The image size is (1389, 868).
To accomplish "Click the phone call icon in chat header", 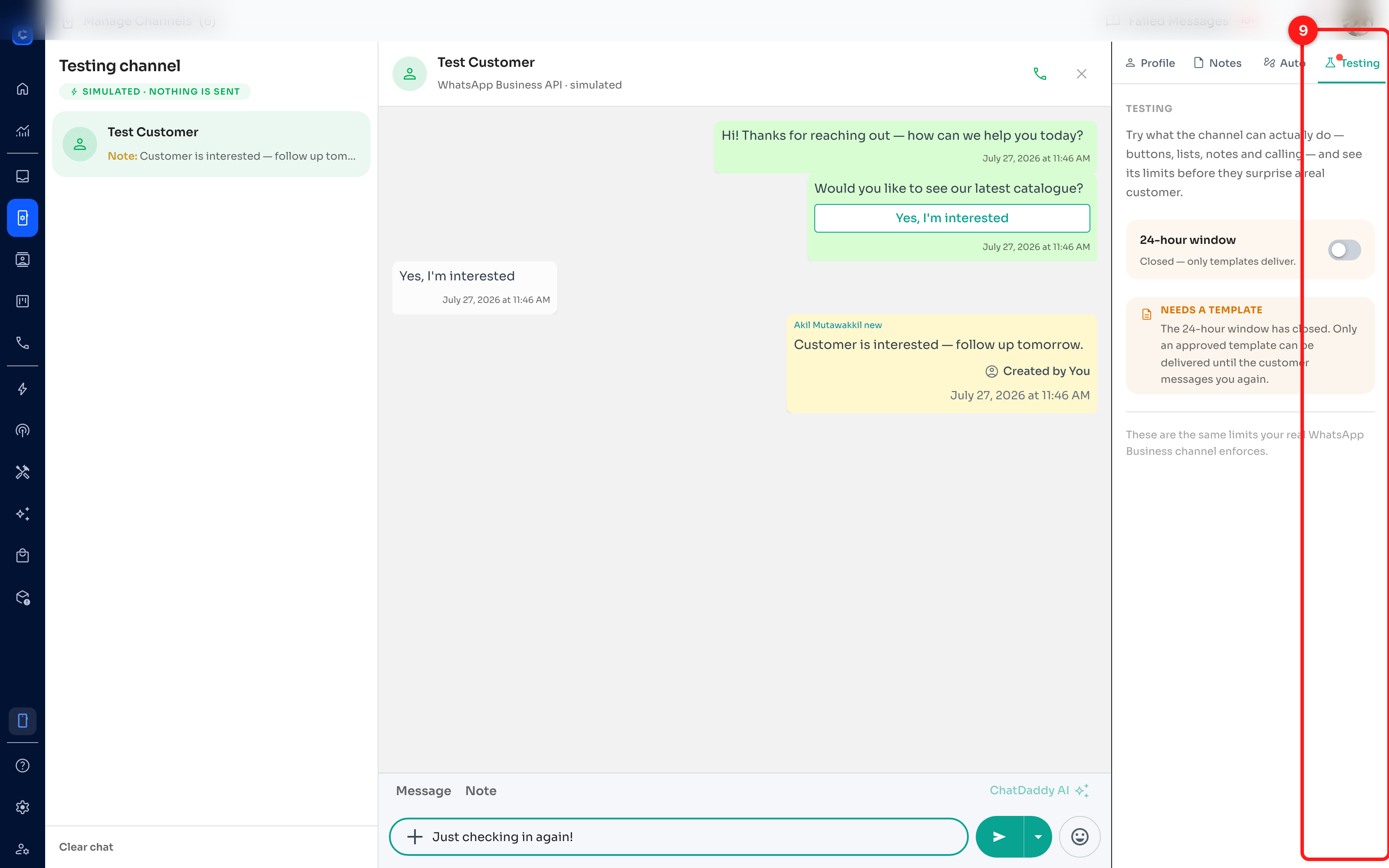I will coord(1040,74).
